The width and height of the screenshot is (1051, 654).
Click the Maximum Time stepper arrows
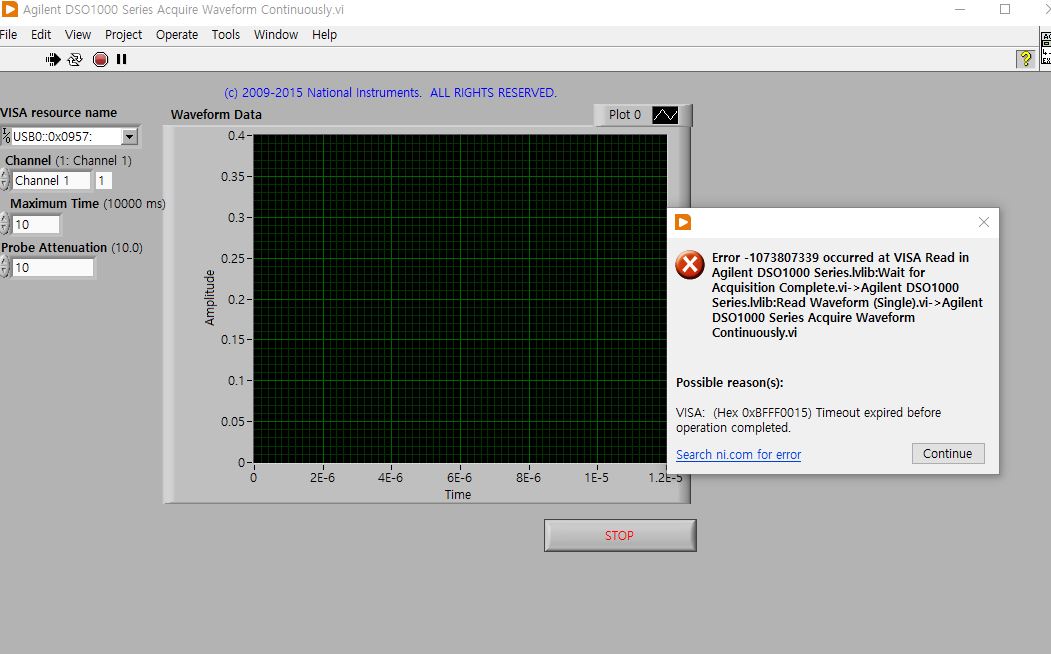(x=5, y=224)
